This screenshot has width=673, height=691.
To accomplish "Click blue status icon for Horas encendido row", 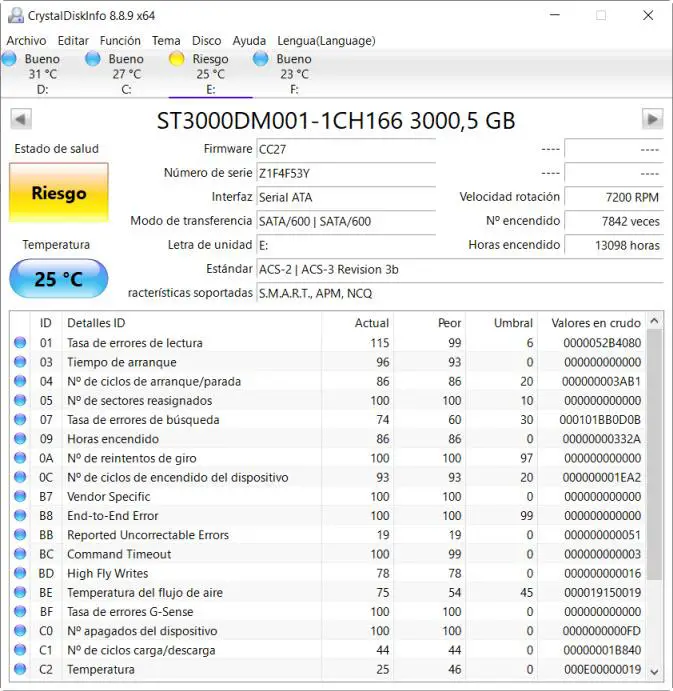I will point(20,438).
